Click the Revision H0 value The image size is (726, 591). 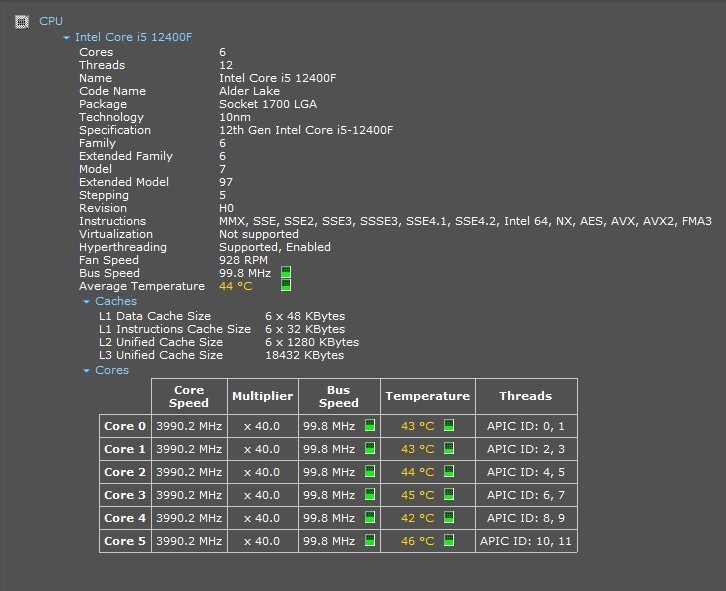226,208
